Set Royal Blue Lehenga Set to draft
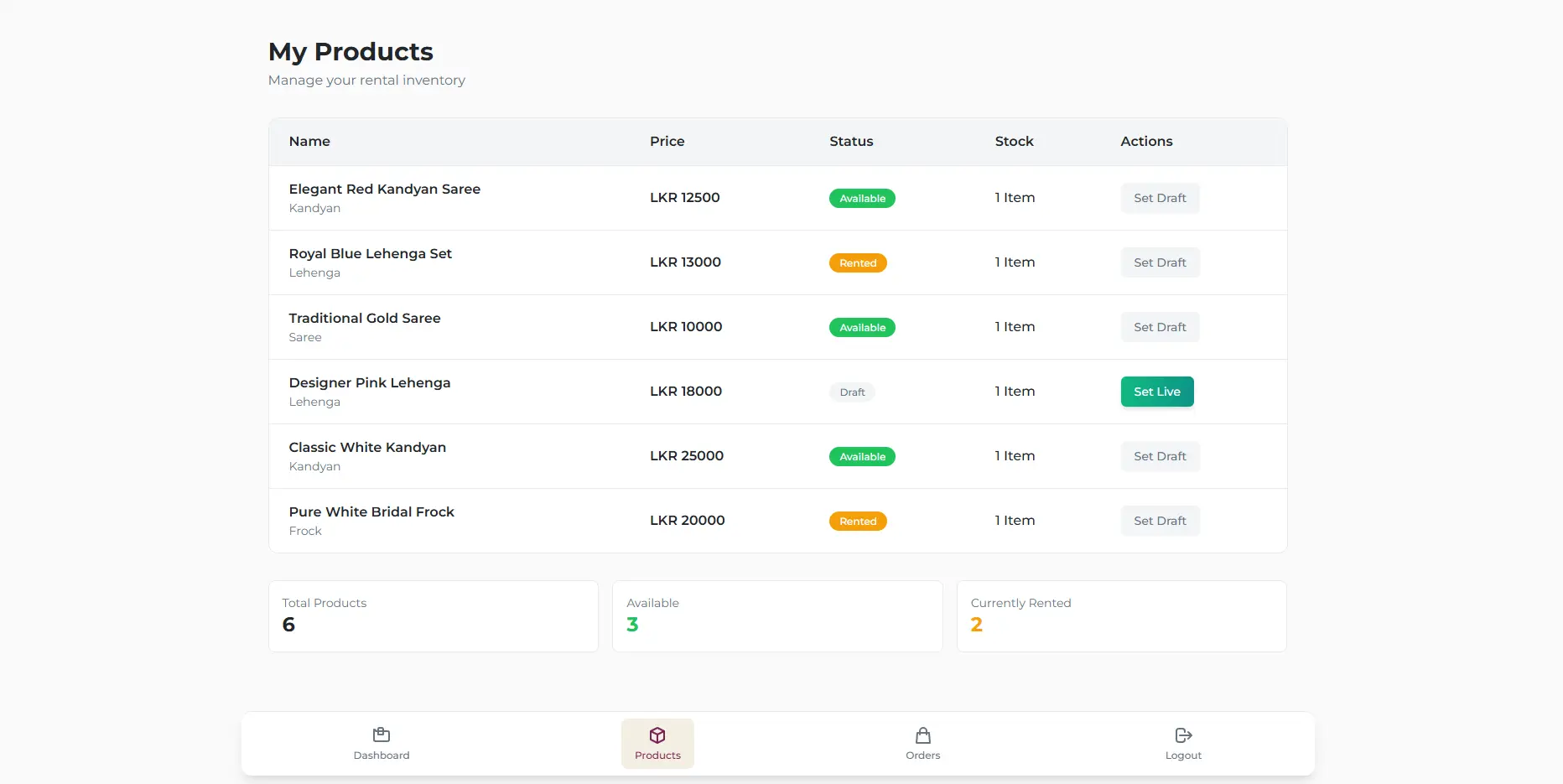This screenshot has height=784, width=1563. (x=1160, y=262)
